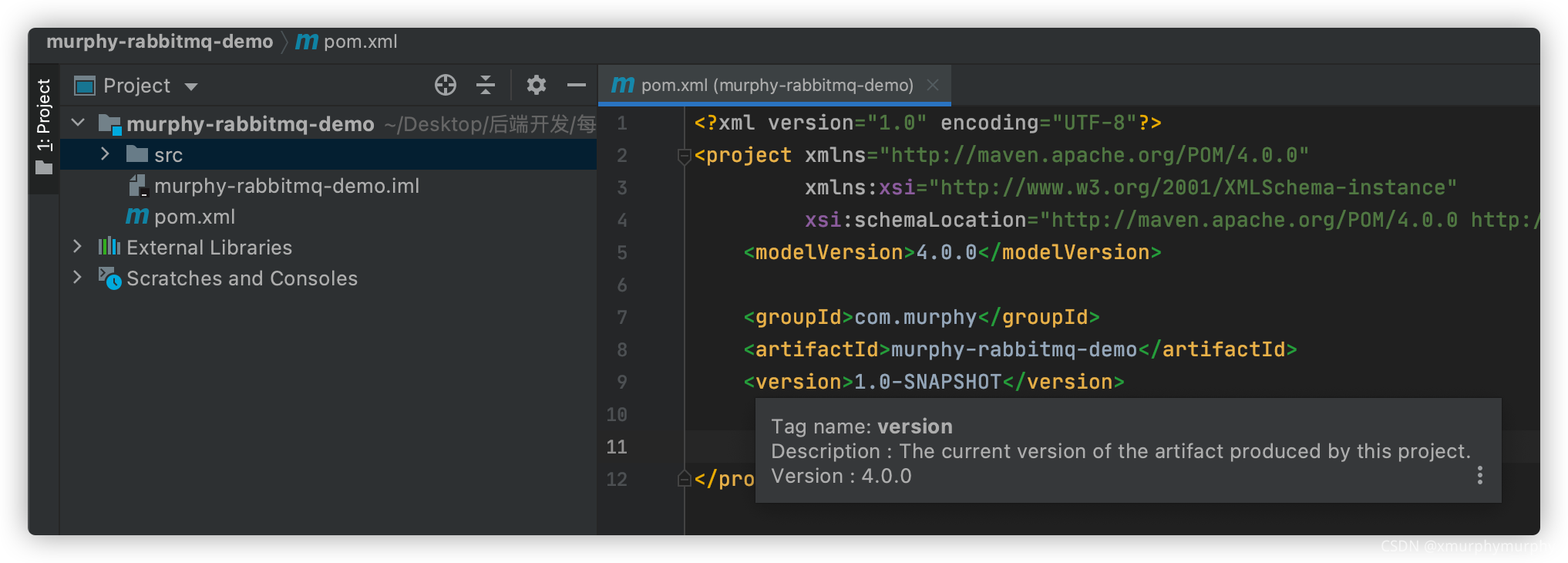Open the Project view dropdown arrow
The width and height of the screenshot is (1568, 563).
191,86
